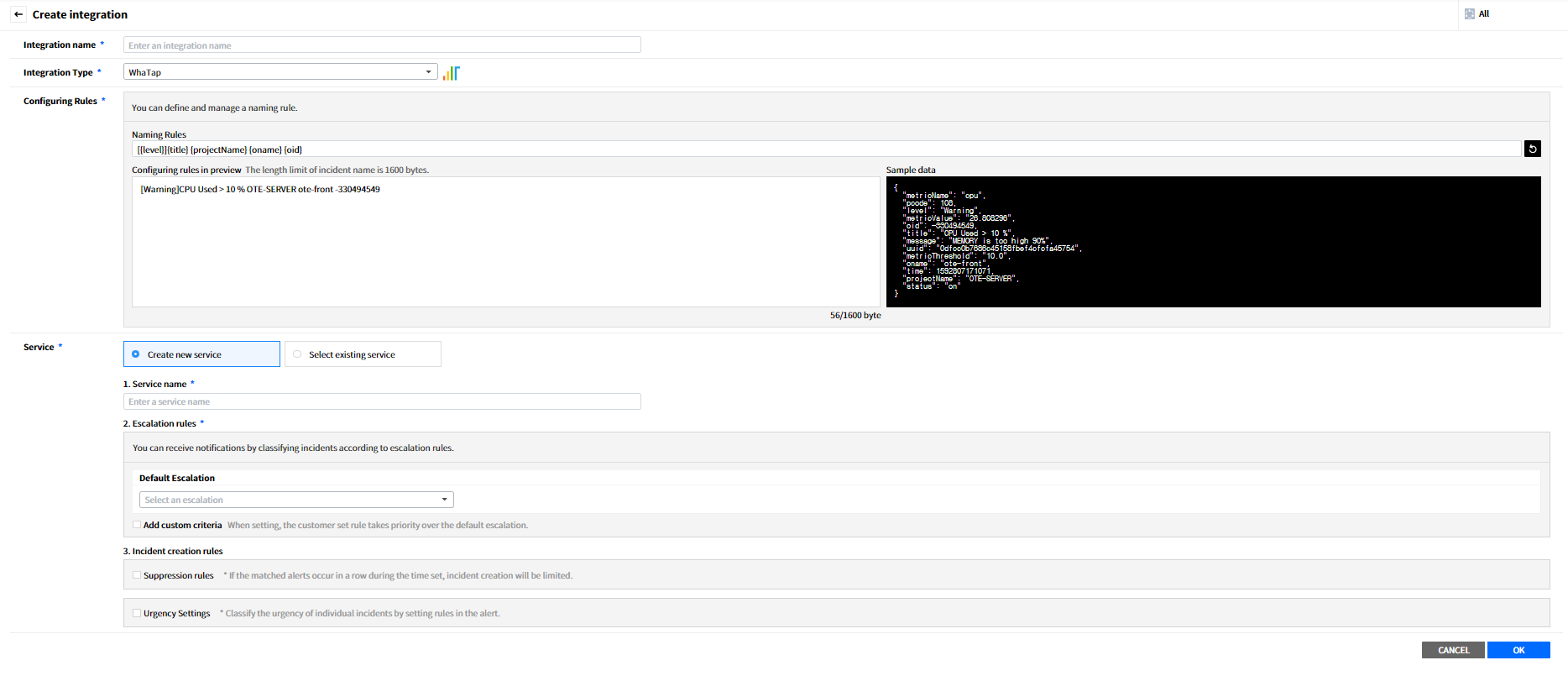
Task: Click the Sample data JSON panel
Action: click(1213, 242)
